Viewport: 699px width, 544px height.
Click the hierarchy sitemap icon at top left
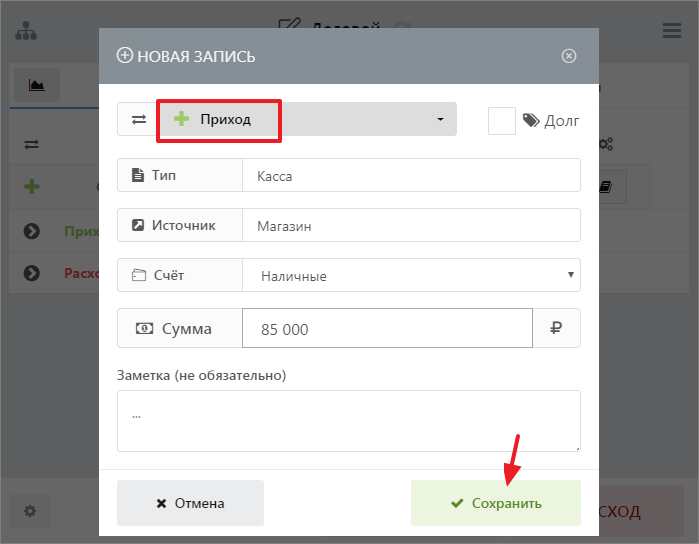(26, 30)
